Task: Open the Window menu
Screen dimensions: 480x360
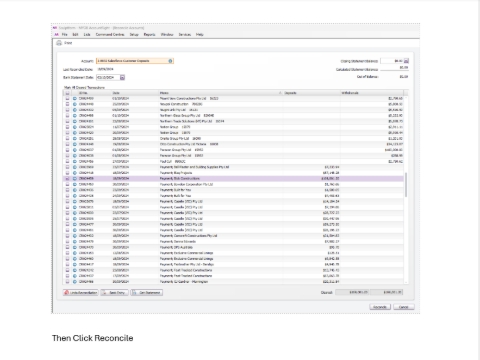Action: coord(167,34)
